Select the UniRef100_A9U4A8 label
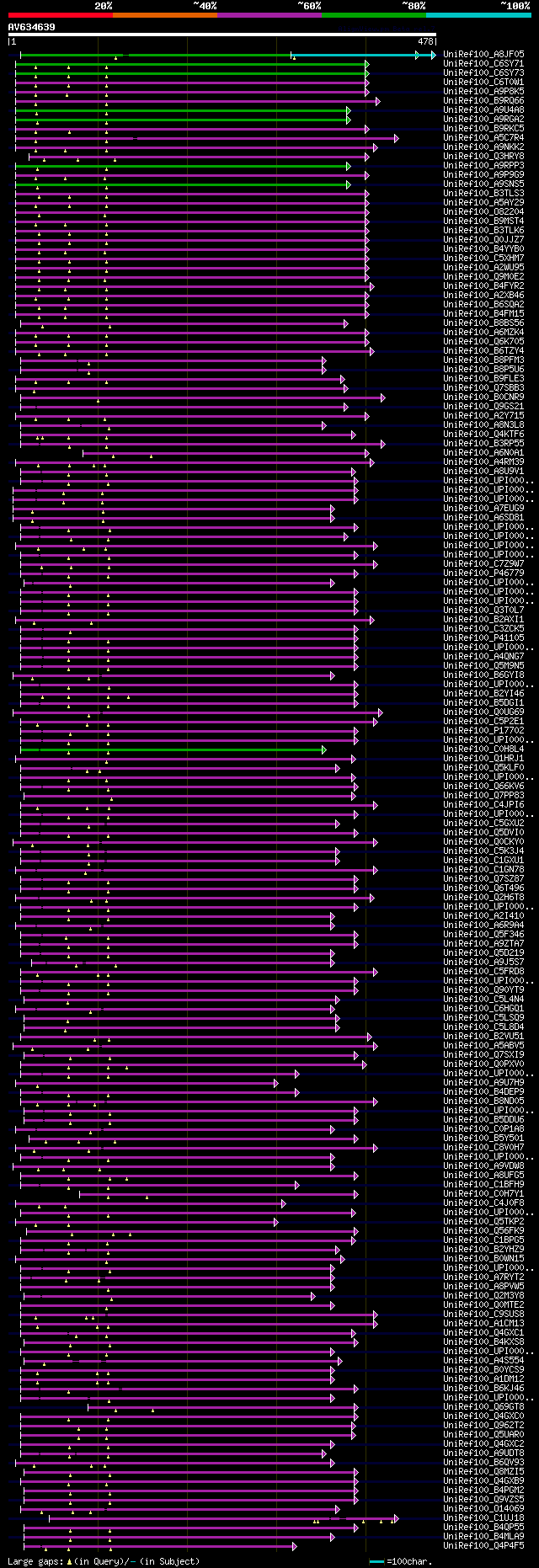This screenshot has width=539, height=1568. pos(483,109)
